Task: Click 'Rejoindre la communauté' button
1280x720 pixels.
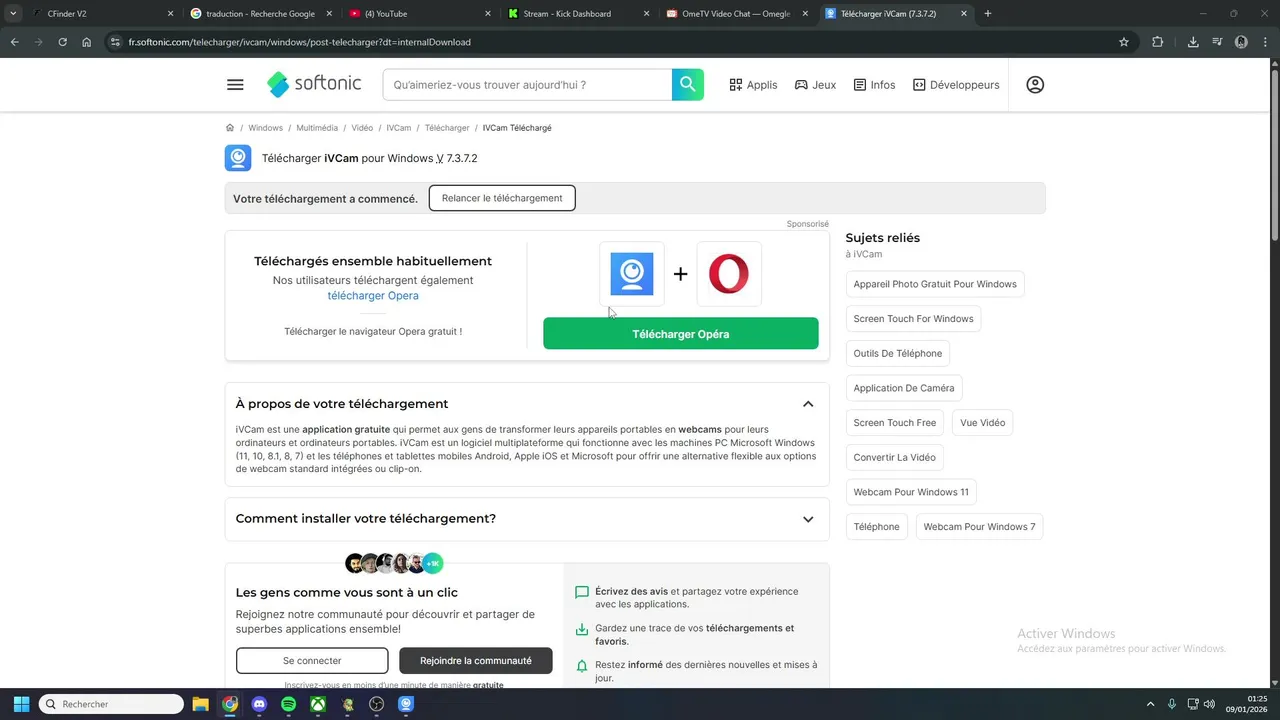Action: [476, 661]
